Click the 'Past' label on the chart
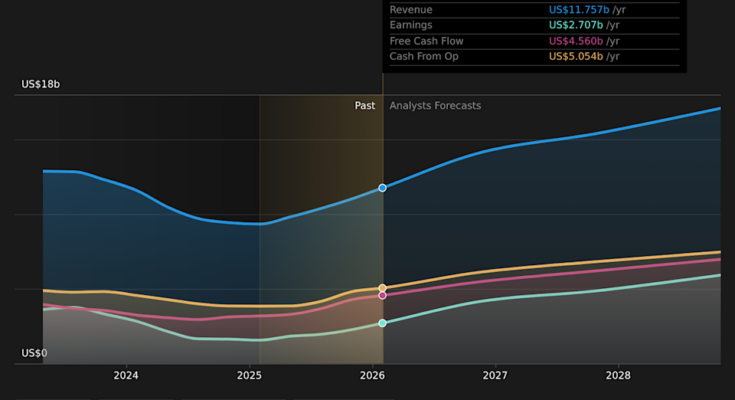Screen dimensions: 735x400 (365, 106)
